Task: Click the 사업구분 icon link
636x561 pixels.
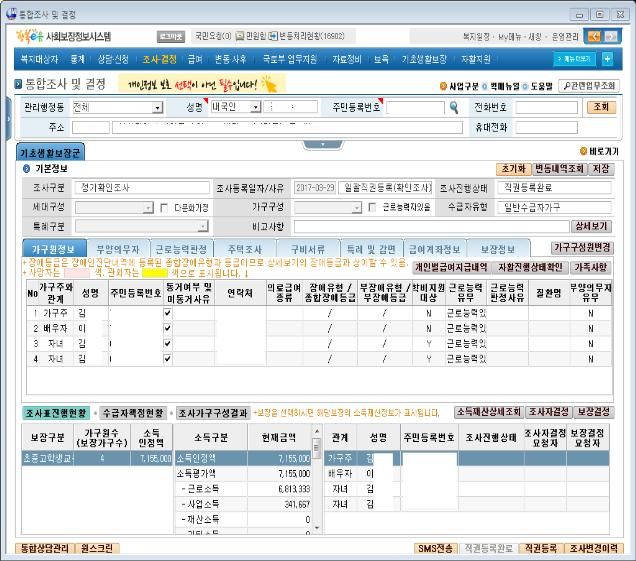Action: point(444,86)
